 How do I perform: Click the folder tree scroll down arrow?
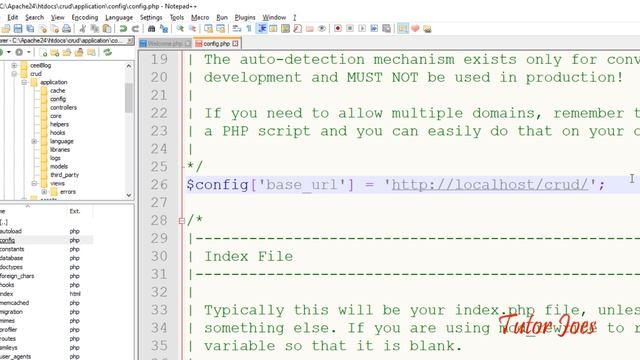(129, 195)
